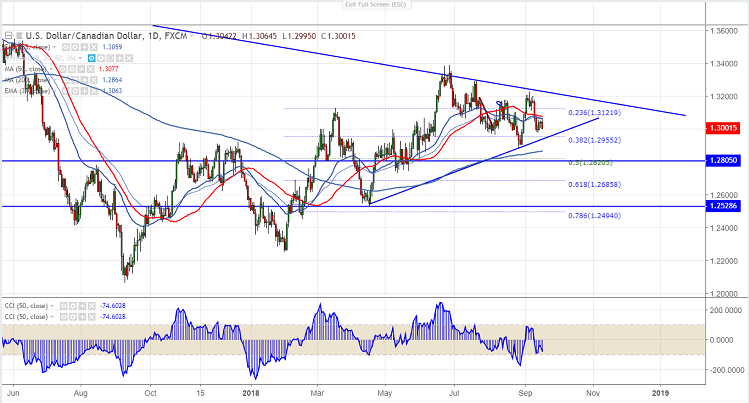Click price axis label 1.36000

[724, 31]
